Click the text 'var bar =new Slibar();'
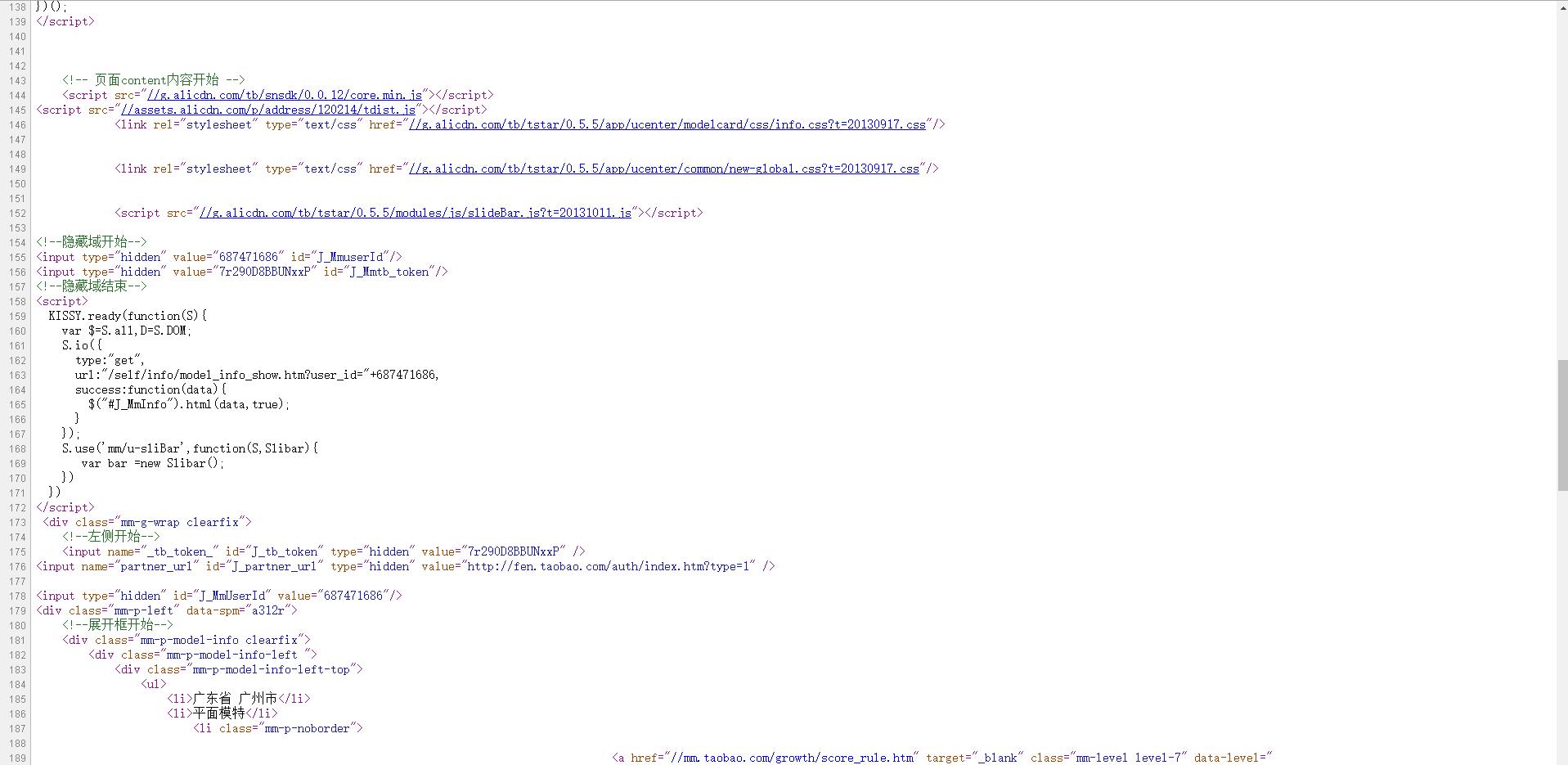Image resolution: width=1568 pixels, height=765 pixels. (x=152, y=463)
